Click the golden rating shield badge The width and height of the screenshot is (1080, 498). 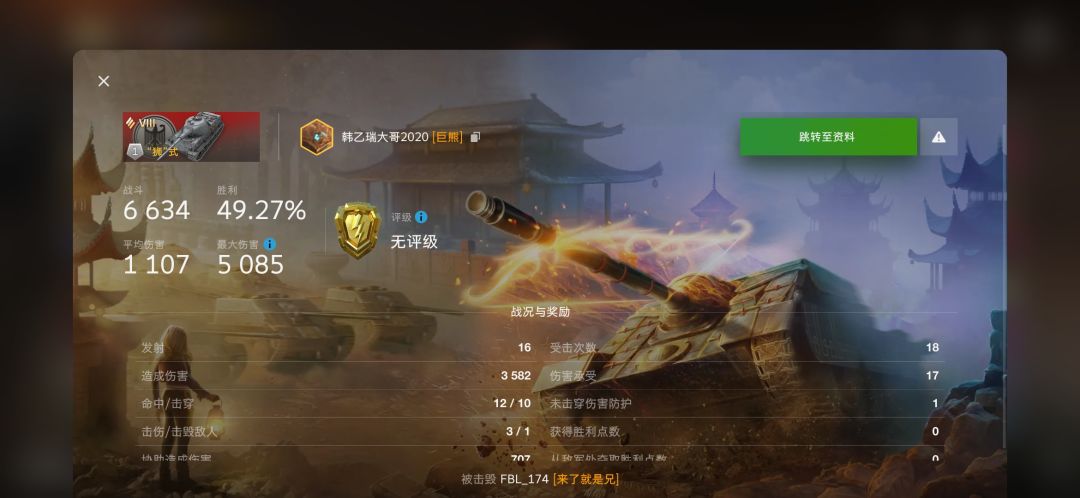[x=357, y=230]
